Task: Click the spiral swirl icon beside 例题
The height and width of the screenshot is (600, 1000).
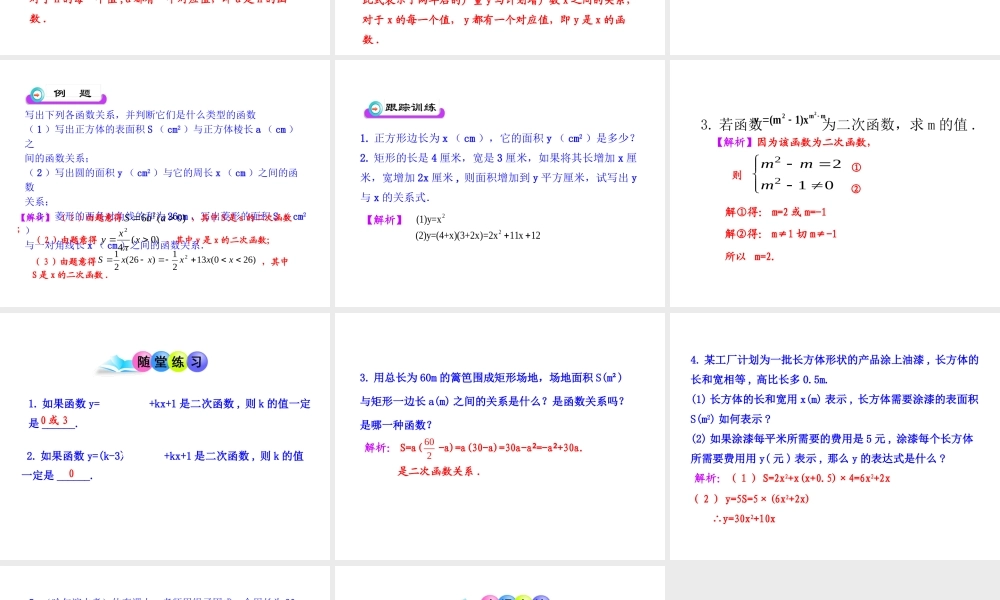Action: pyautogui.click(x=38, y=94)
